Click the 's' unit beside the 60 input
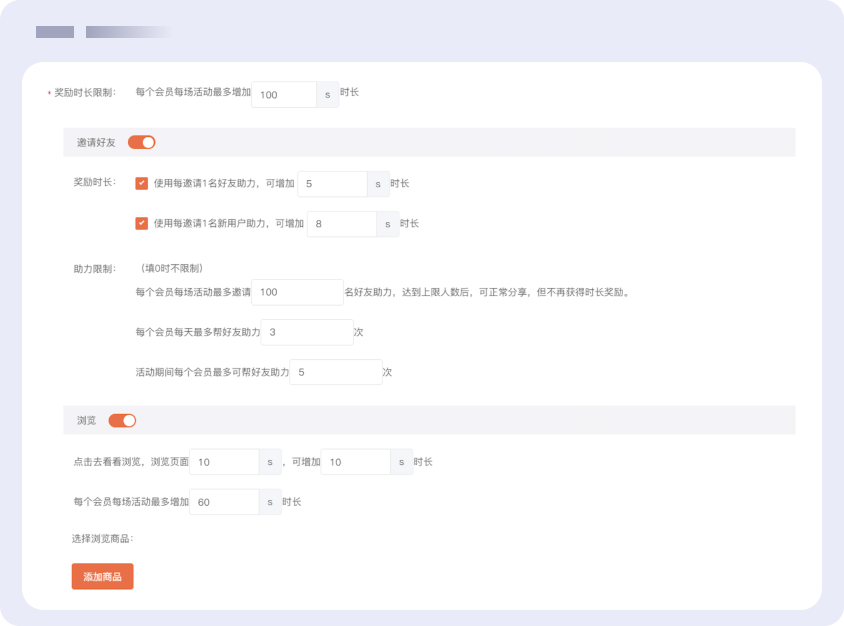 point(270,502)
